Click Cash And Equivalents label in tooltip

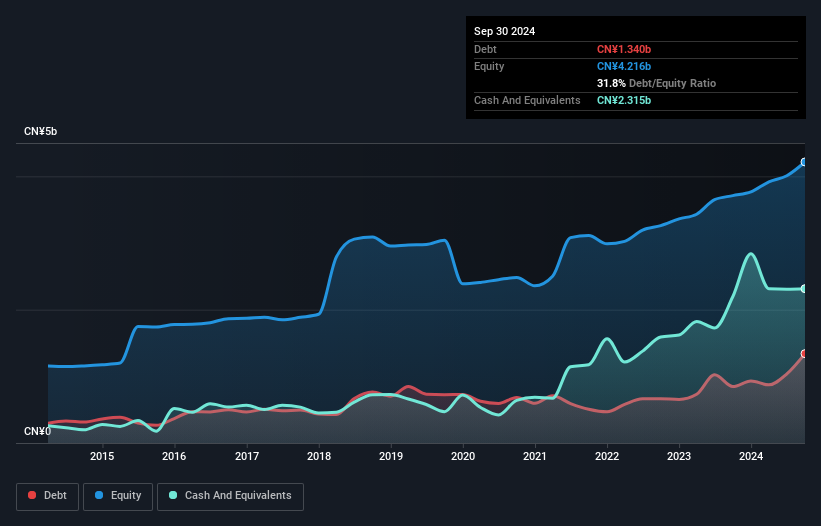527,100
